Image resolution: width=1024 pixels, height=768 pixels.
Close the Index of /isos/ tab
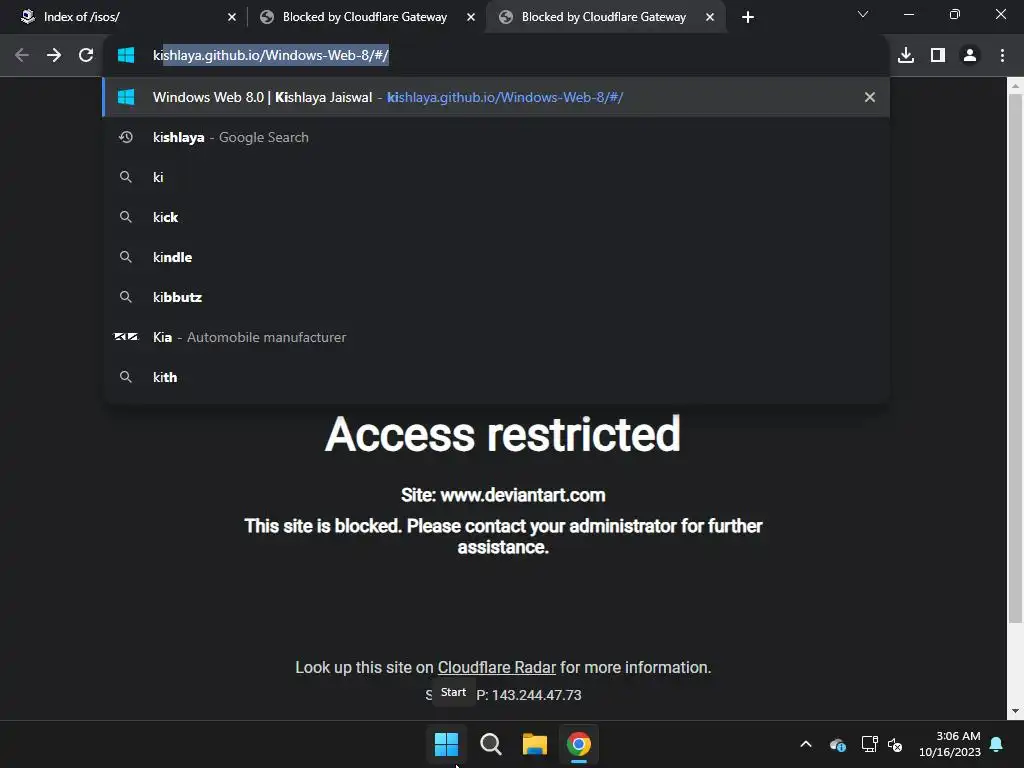pos(232,17)
